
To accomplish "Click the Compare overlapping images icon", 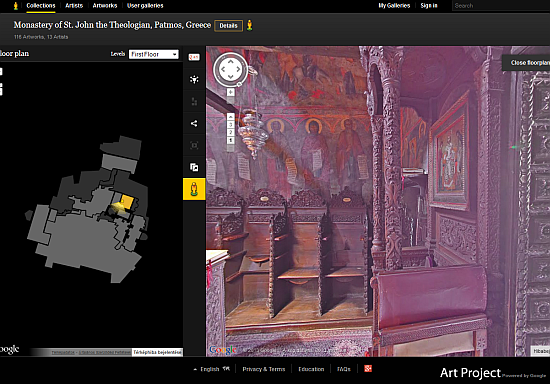I will (x=194, y=167).
